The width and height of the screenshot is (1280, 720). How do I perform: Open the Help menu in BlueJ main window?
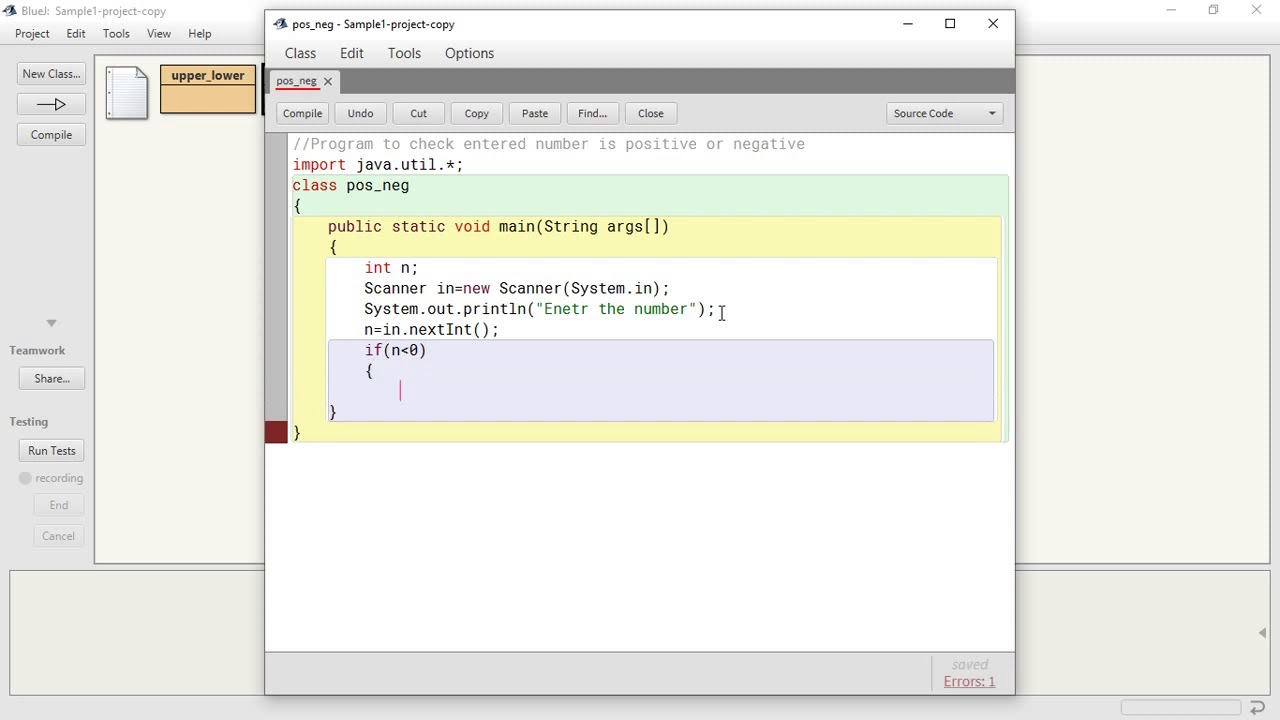(199, 33)
